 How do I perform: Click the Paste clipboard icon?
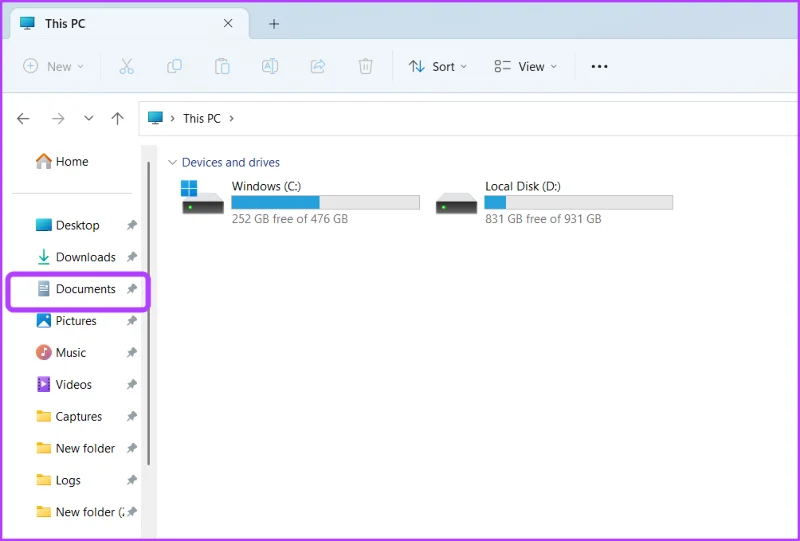[x=222, y=66]
